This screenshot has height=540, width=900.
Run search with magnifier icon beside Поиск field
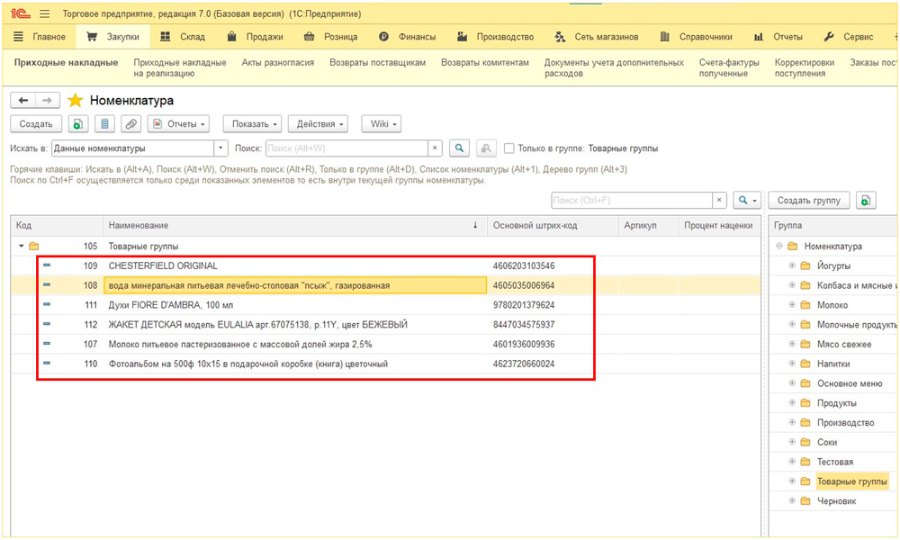tap(459, 148)
